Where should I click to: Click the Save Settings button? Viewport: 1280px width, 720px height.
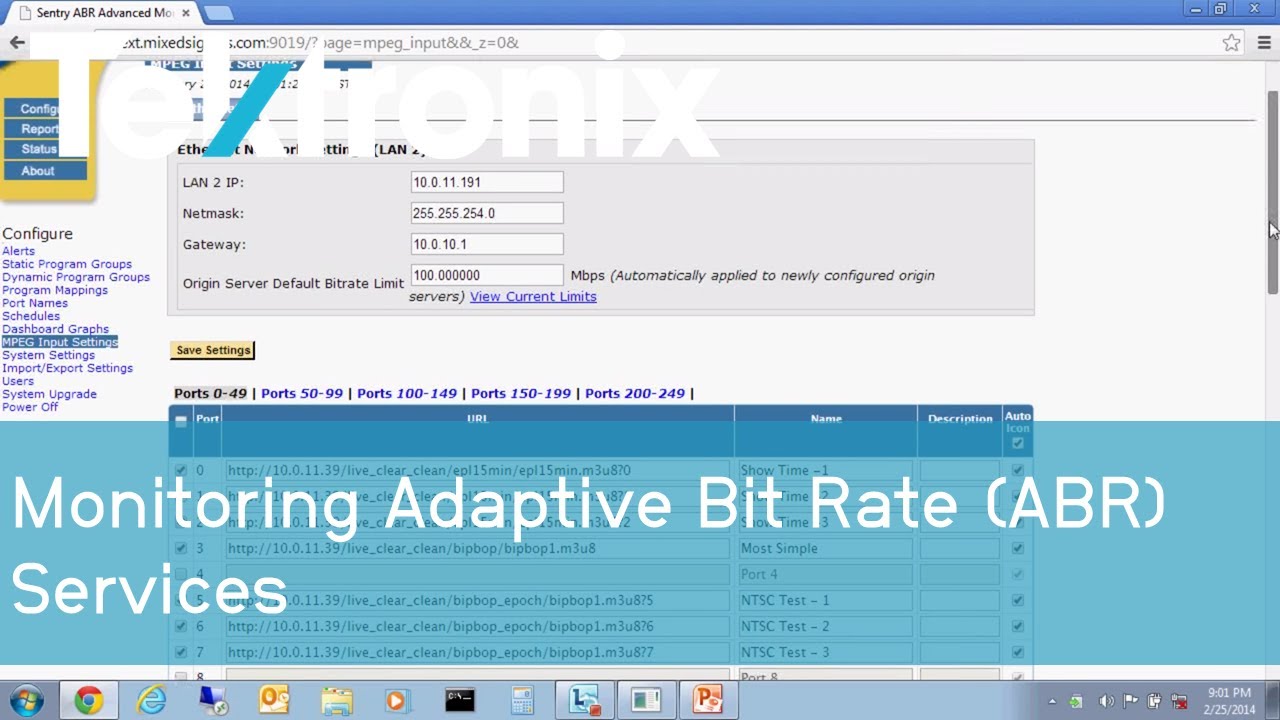click(x=212, y=350)
